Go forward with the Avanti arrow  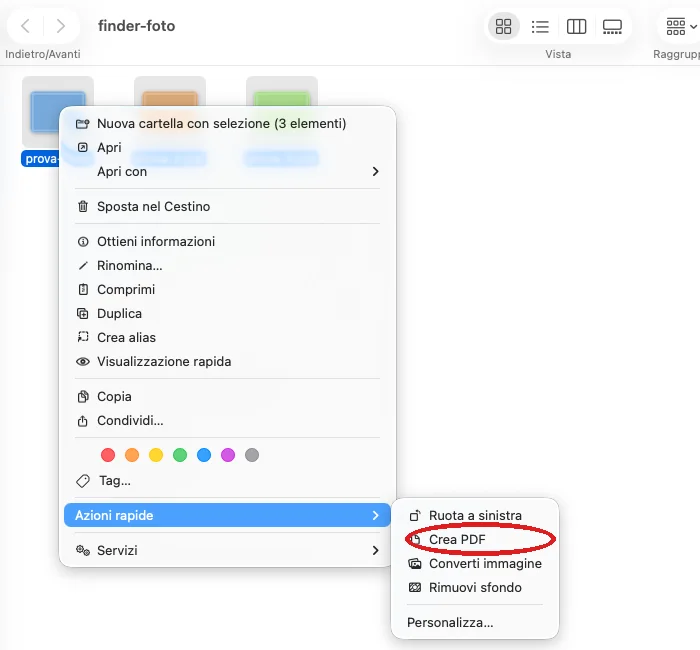click(61, 26)
